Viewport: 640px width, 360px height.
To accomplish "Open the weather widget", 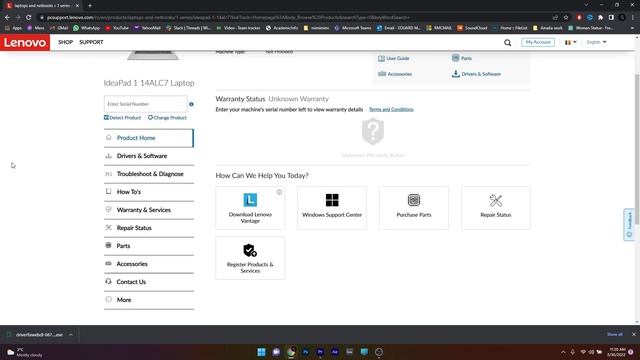I will [24, 352].
